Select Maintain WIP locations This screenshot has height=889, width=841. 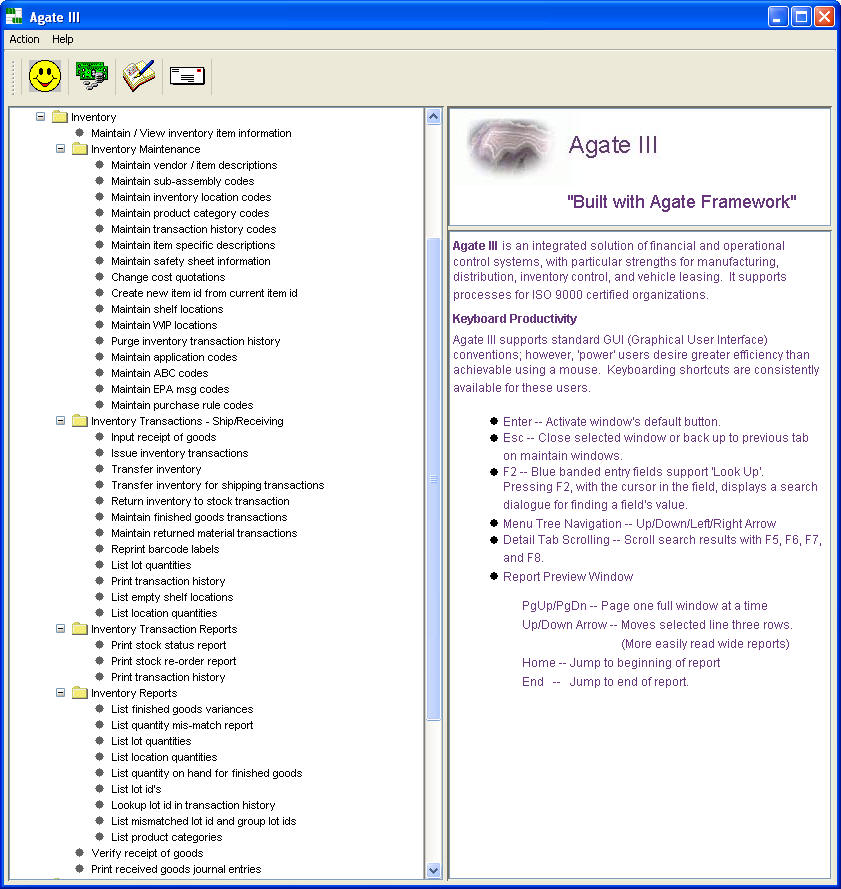(164, 325)
